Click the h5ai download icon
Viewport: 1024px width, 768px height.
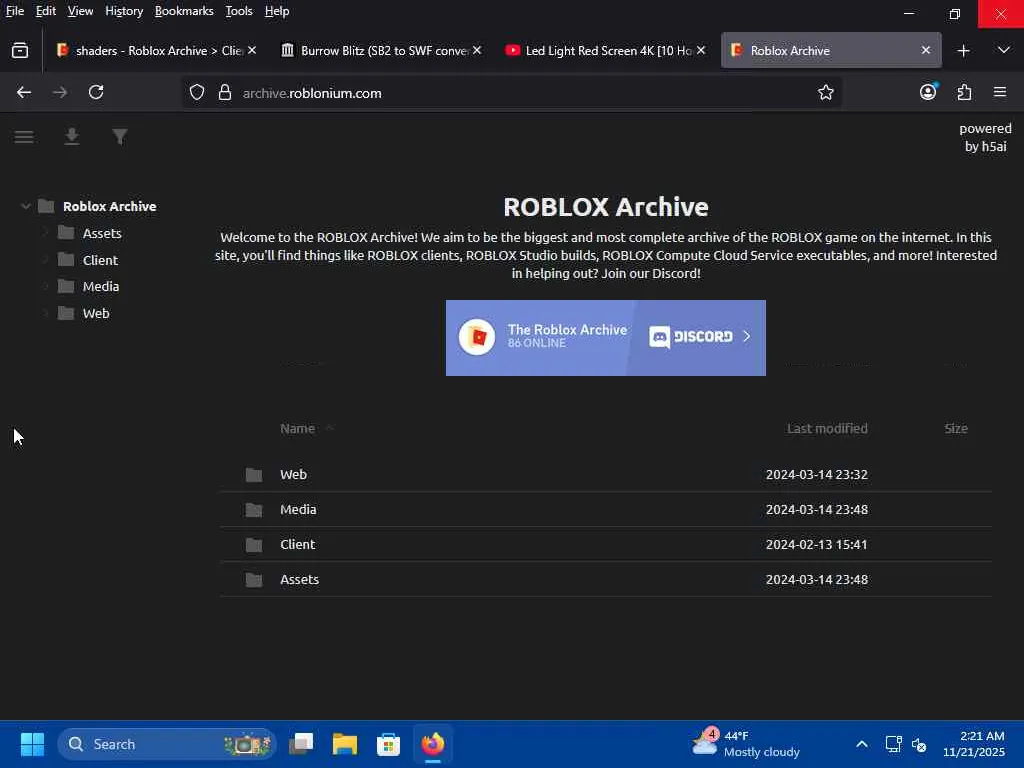72,137
